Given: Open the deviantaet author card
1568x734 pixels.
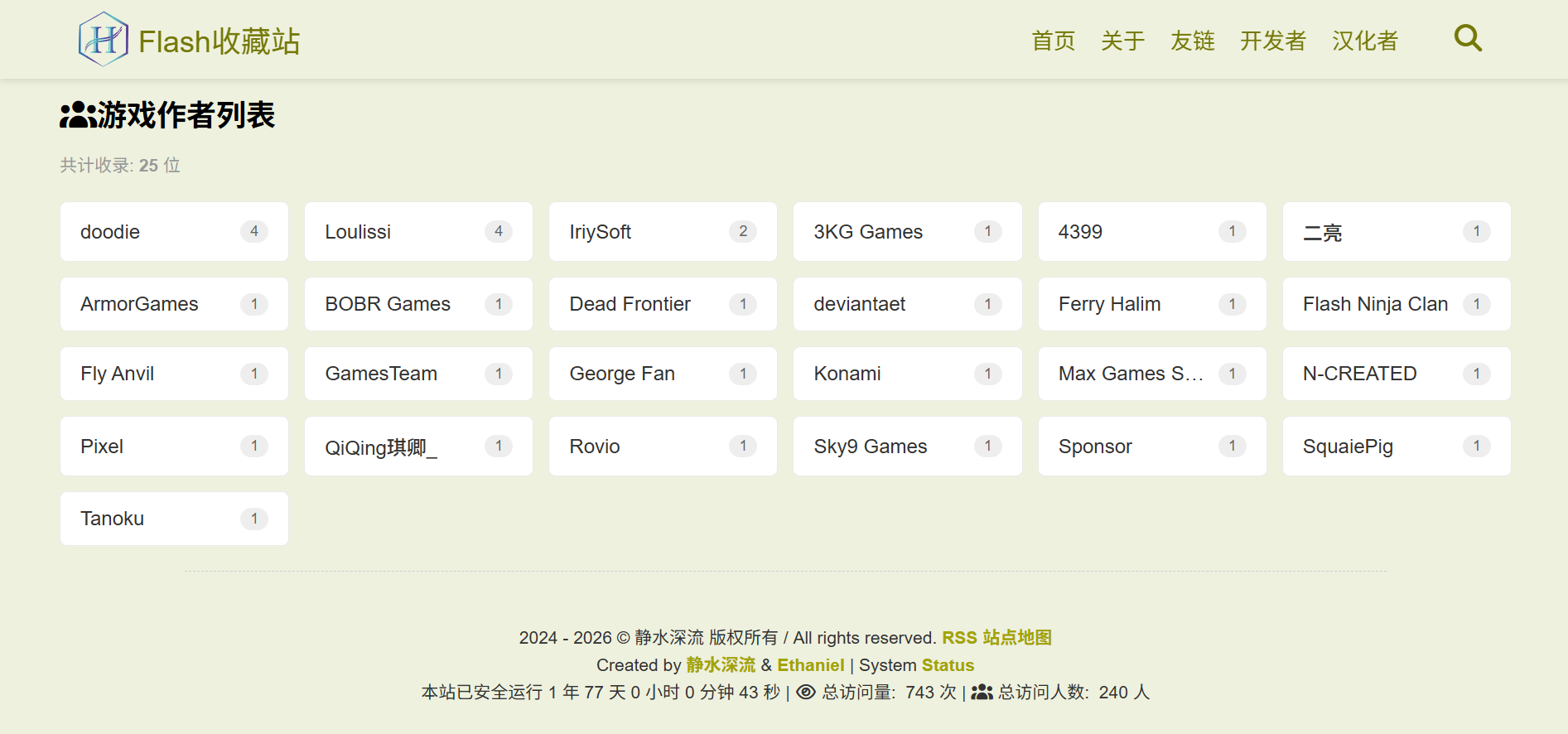Looking at the screenshot, I should pyautogui.click(x=907, y=304).
